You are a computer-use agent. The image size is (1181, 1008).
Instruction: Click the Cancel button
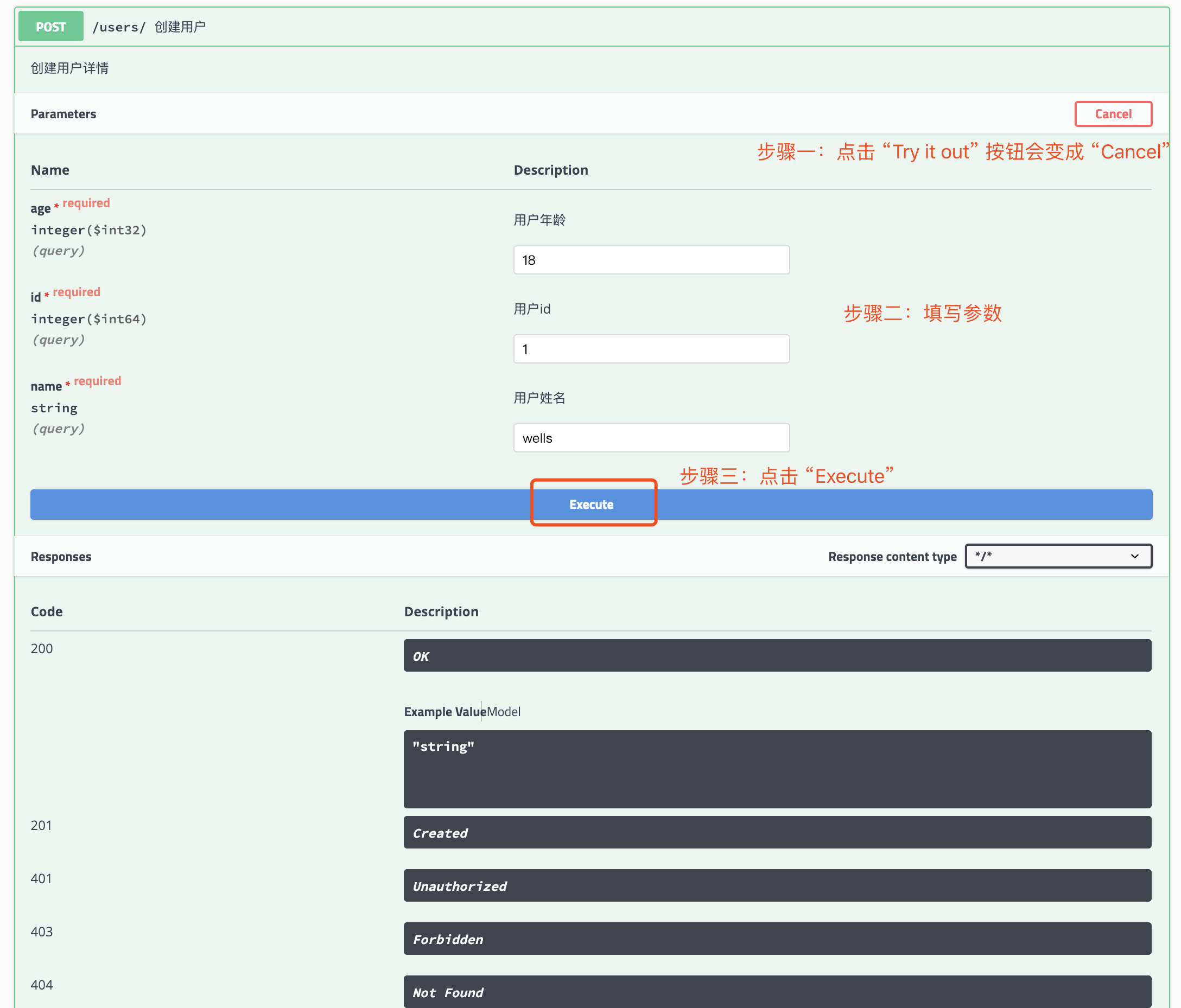pos(1112,114)
